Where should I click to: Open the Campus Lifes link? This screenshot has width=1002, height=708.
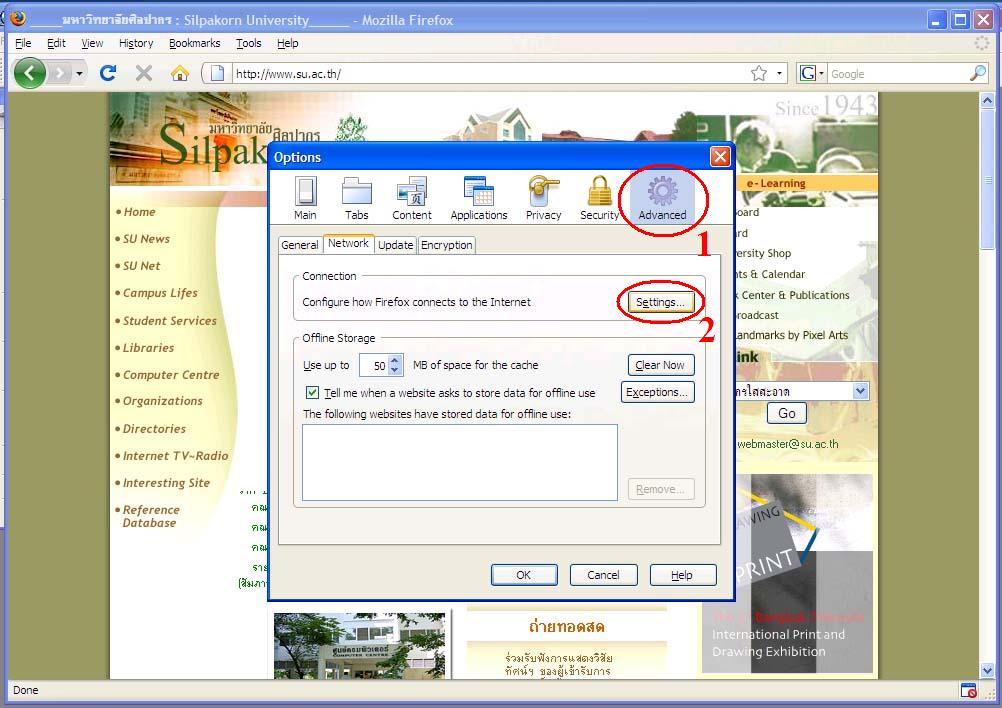pyautogui.click(x=160, y=293)
